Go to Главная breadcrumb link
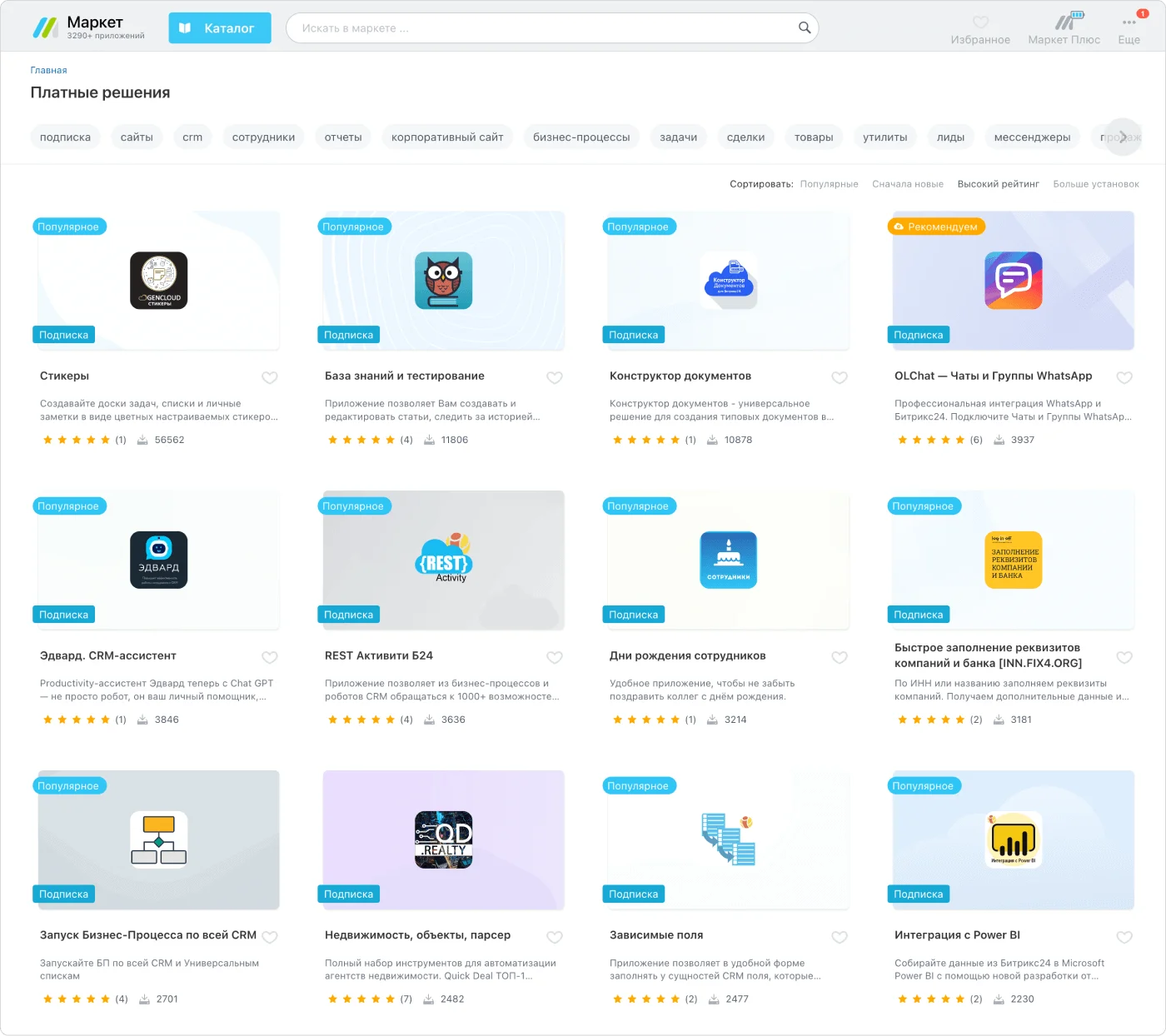This screenshot has width=1166, height=1036. tap(48, 71)
